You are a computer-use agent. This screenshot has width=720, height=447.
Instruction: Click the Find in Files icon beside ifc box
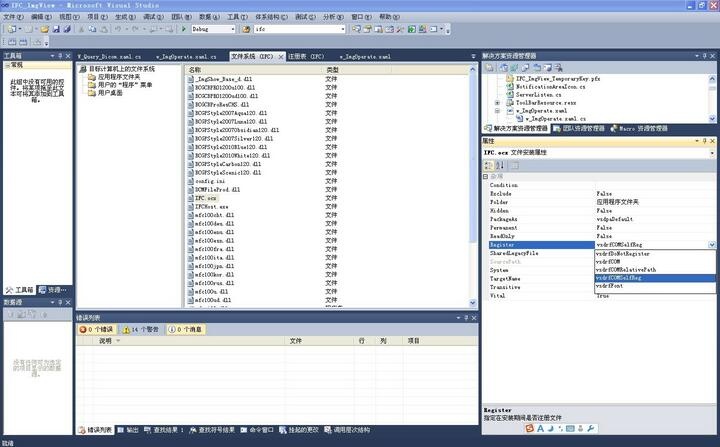click(246, 29)
